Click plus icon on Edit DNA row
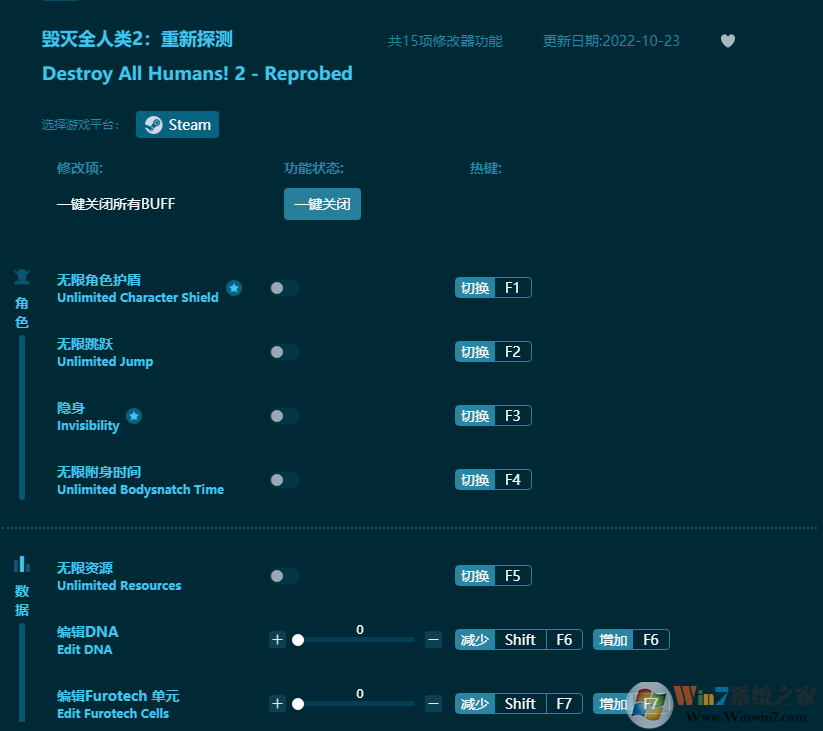Viewport: 823px width, 731px height. tap(278, 639)
